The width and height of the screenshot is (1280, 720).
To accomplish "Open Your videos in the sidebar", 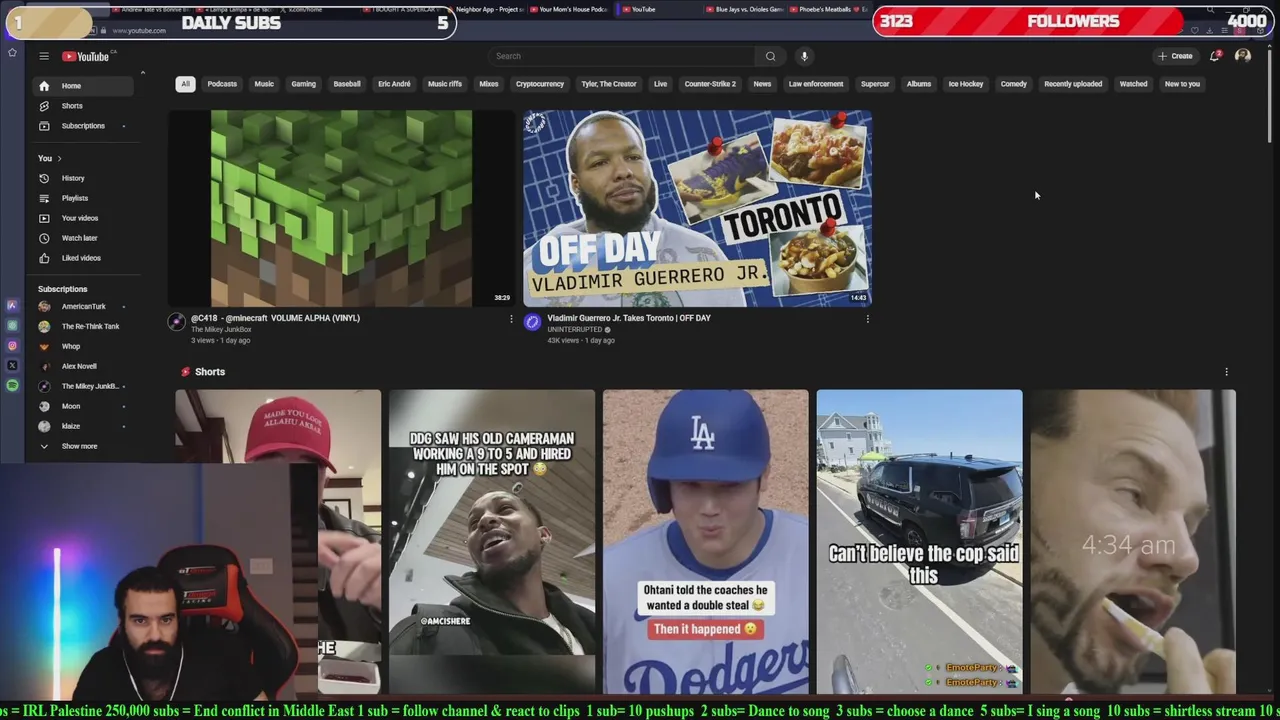I will click(84, 218).
